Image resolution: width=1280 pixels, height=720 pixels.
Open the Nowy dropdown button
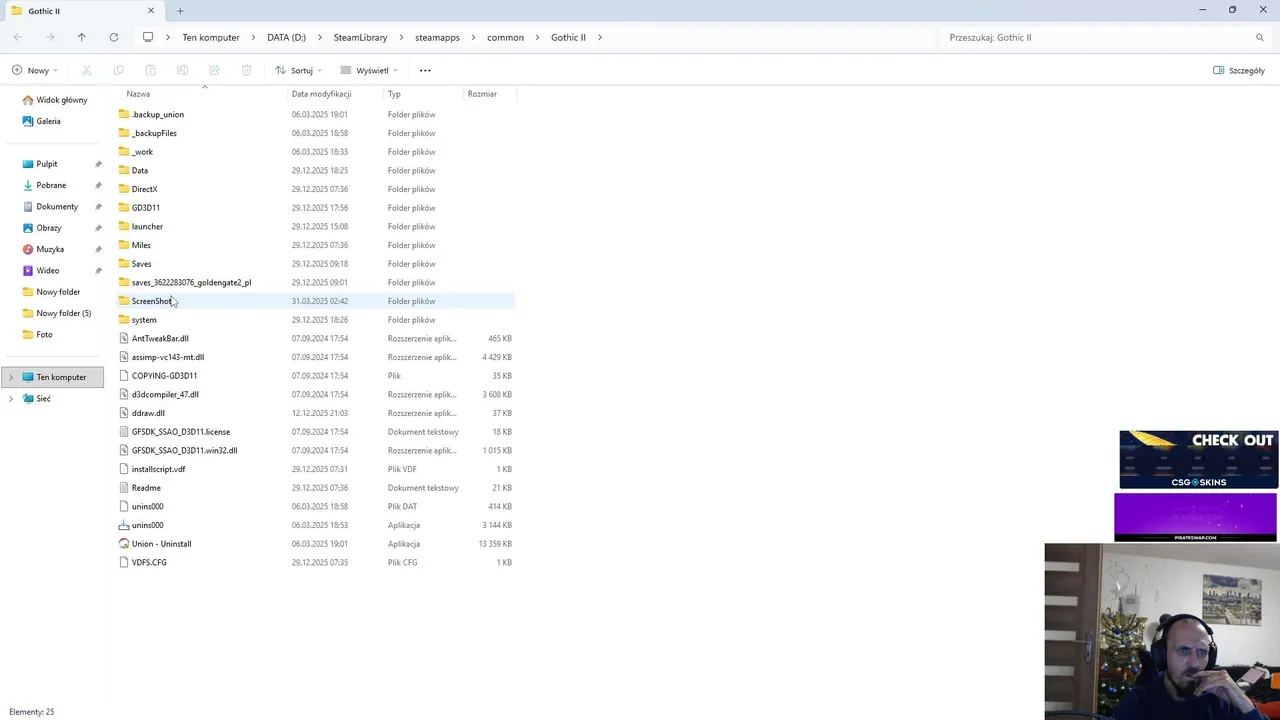click(35, 70)
